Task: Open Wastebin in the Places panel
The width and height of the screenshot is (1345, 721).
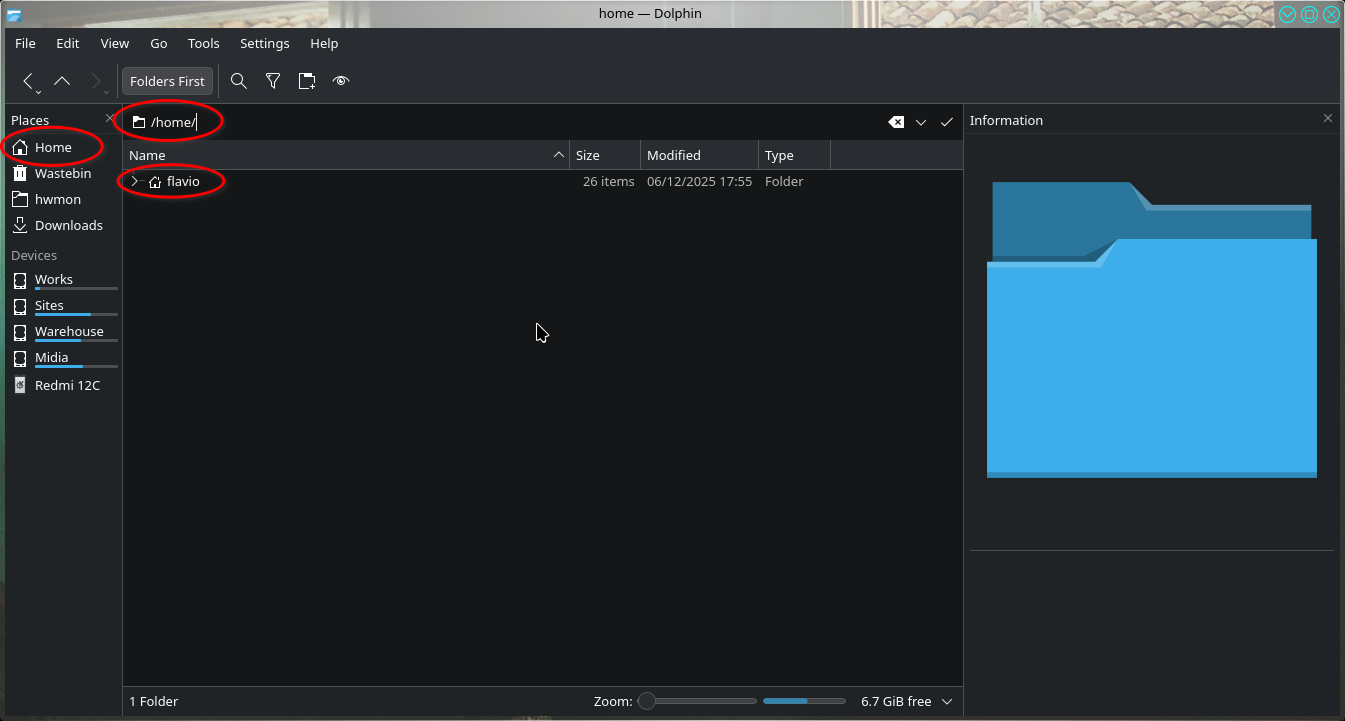Action: point(62,173)
